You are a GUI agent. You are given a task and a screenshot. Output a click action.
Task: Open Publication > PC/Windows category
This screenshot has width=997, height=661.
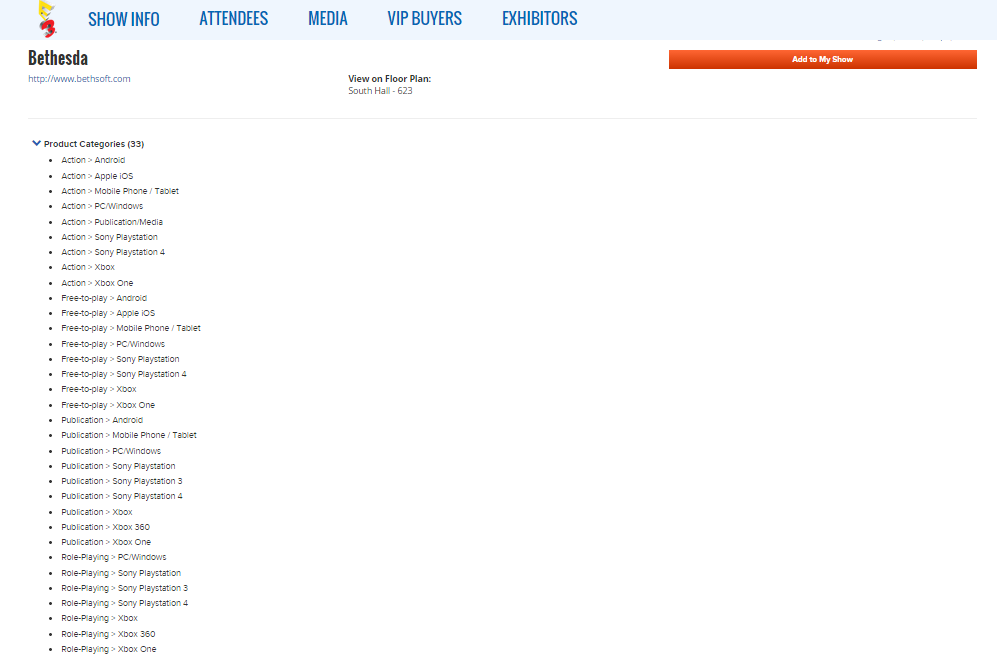point(110,451)
